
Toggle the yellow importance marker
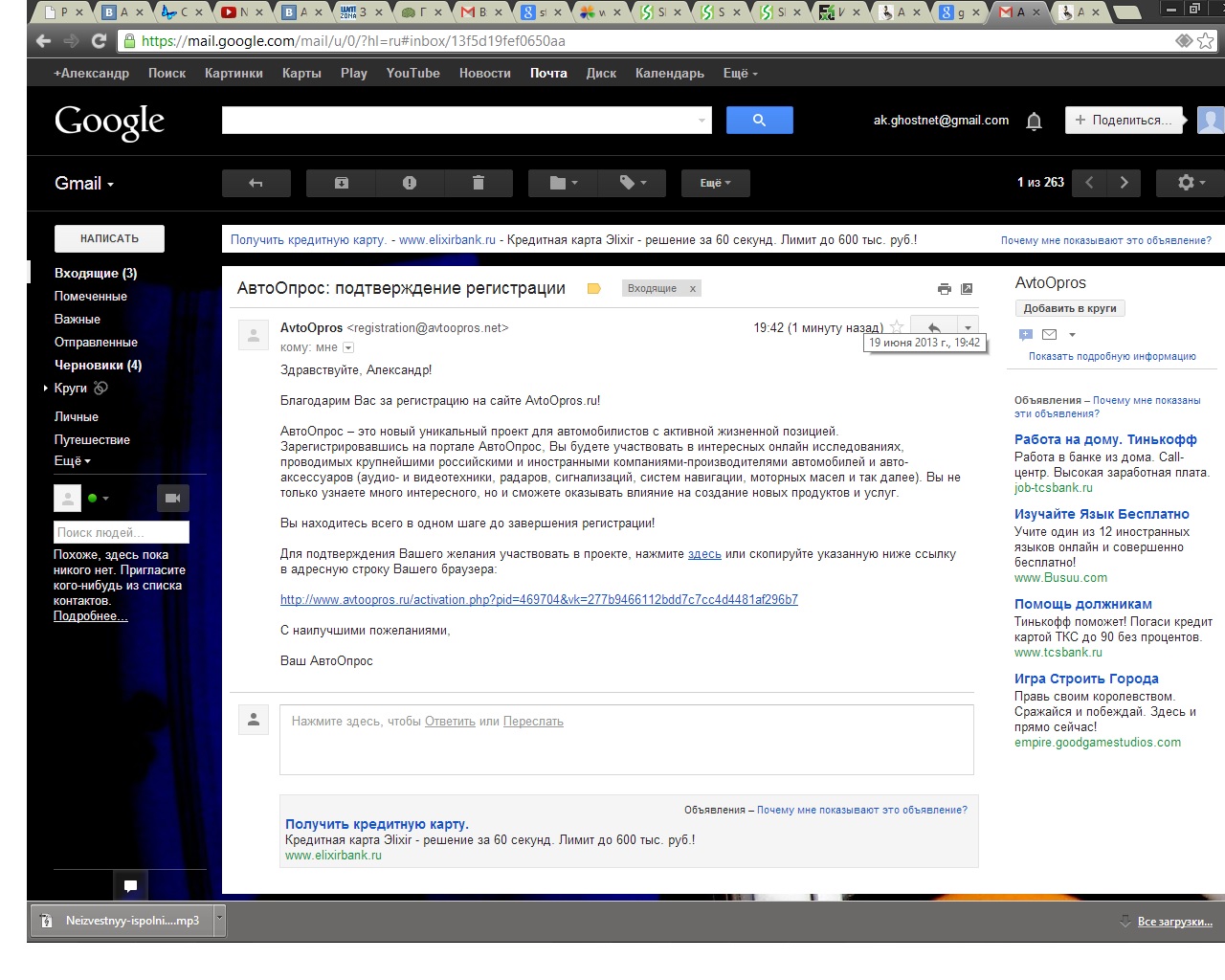point(593,288)
